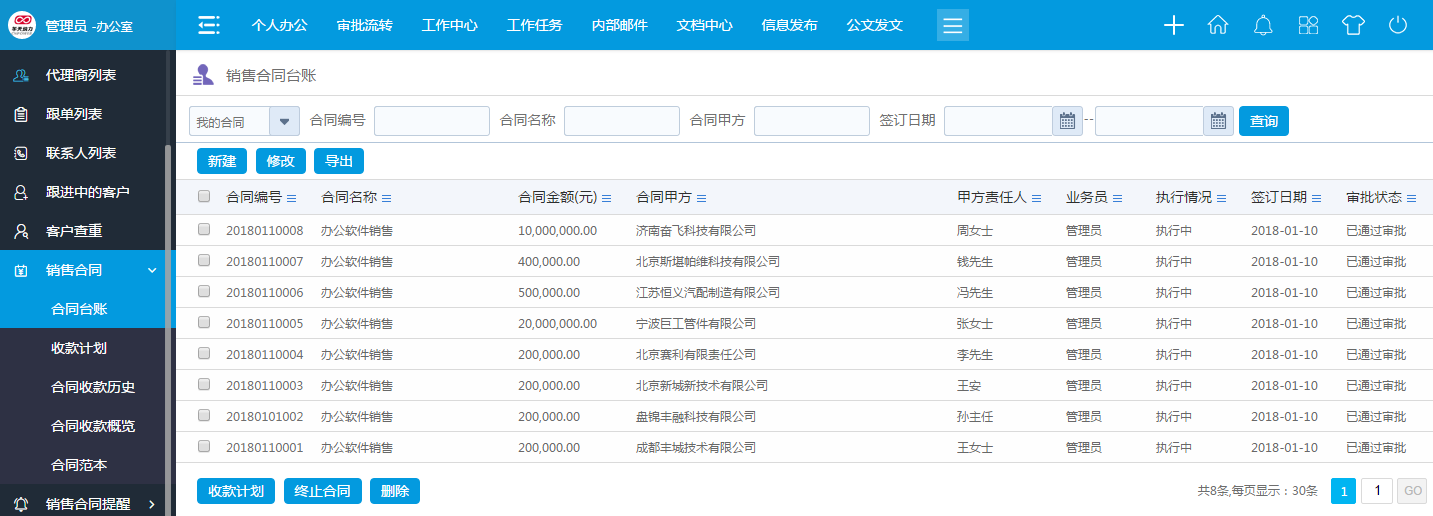Tick the checkbox for contract 20180110005

[204, 323]
